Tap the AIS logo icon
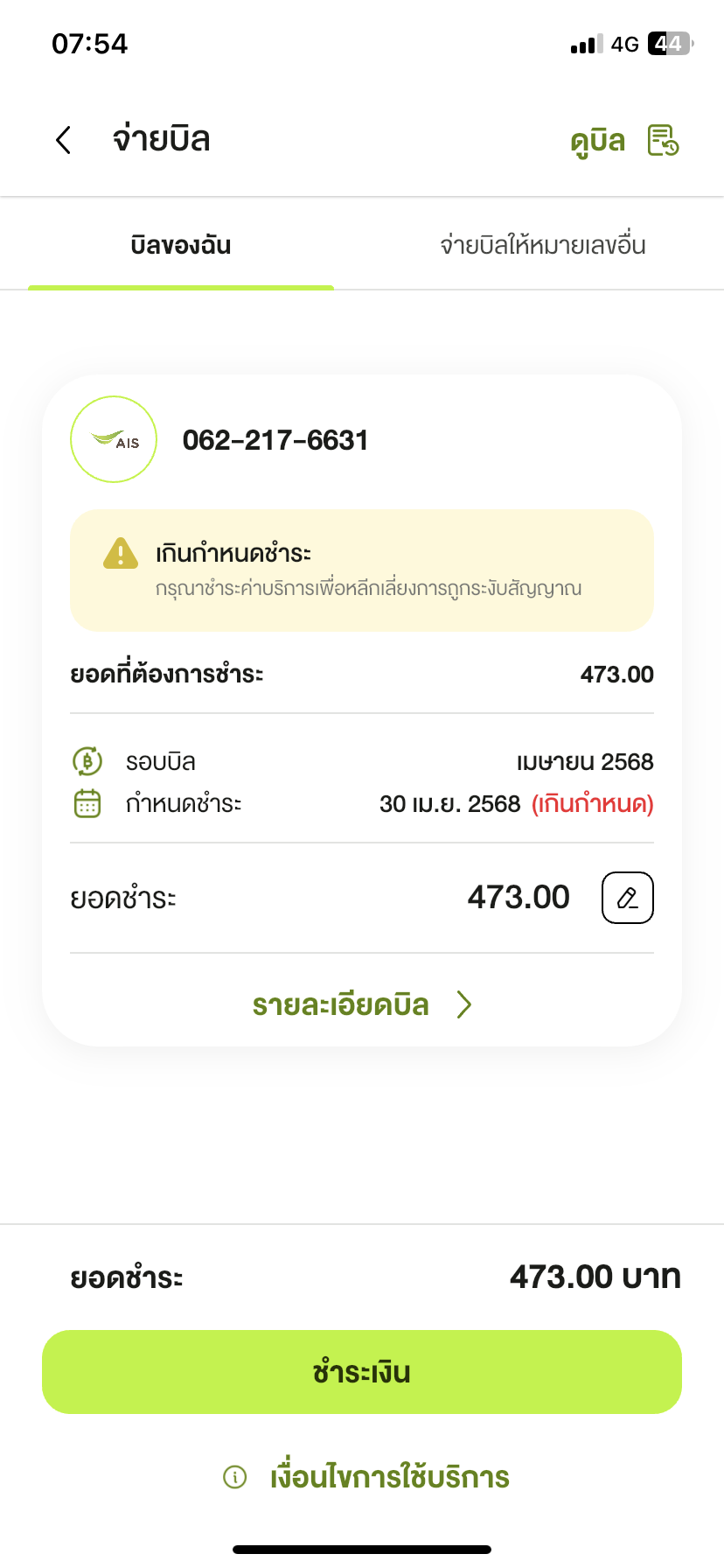The height and width of the screenshot is (1568, 724). (x=114, y=439)
